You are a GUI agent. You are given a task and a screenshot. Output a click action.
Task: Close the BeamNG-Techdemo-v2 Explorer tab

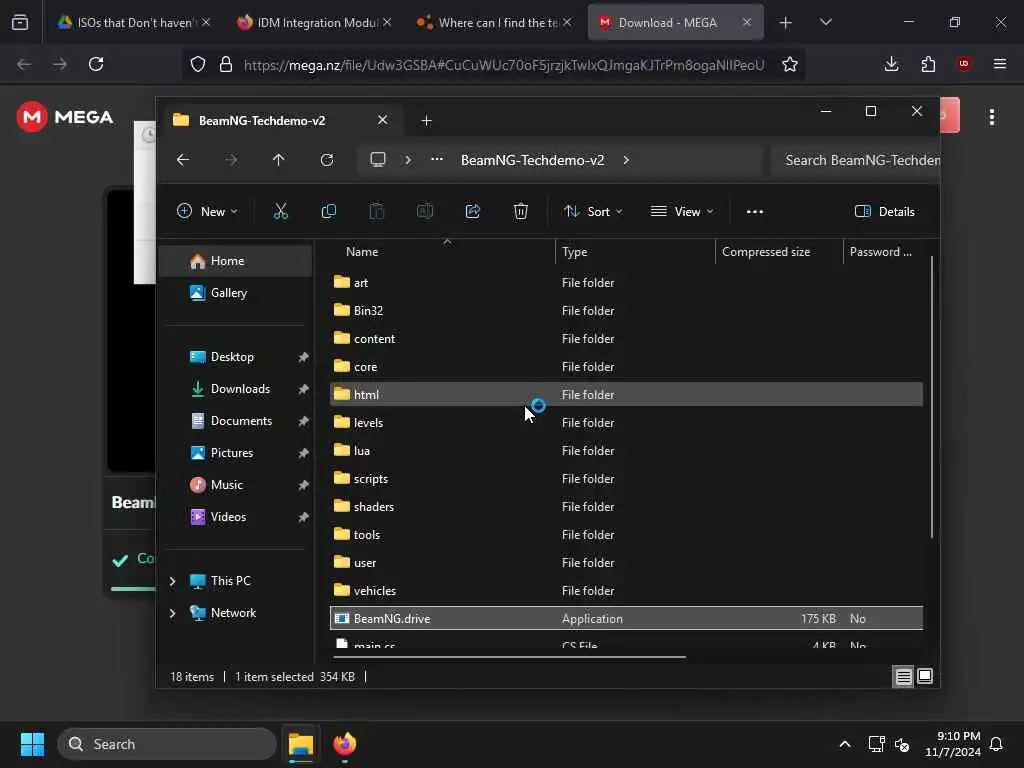(x=383, y=120)
